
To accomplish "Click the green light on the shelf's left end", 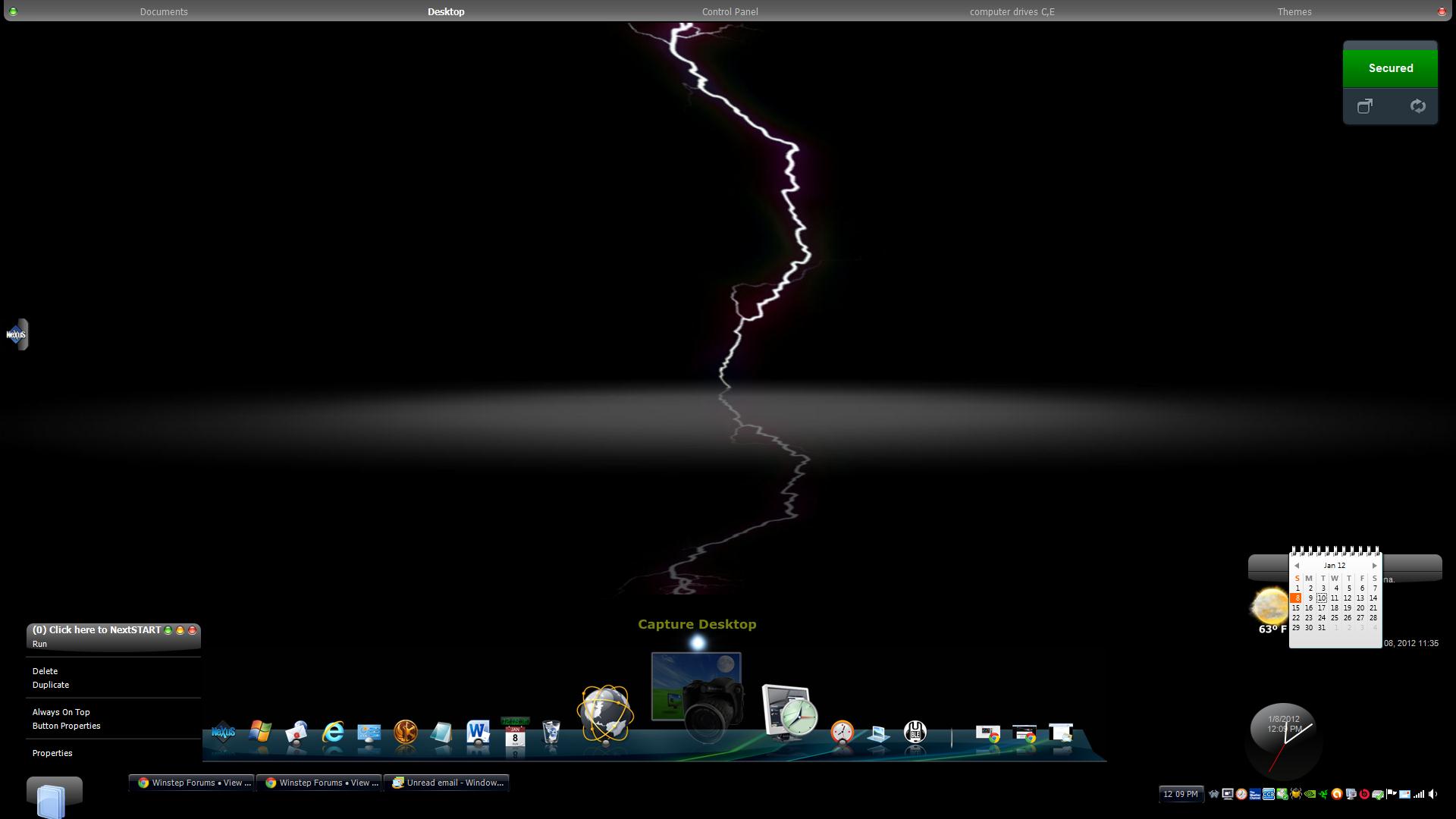I will pos(13,11).
